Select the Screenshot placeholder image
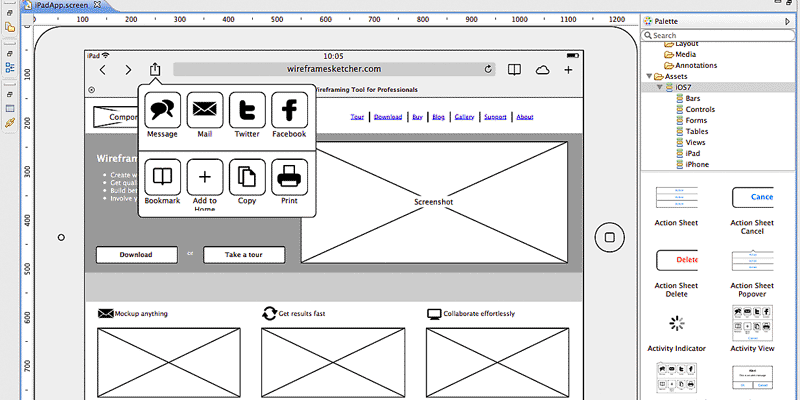800x400 pixels. coord(434,202)
